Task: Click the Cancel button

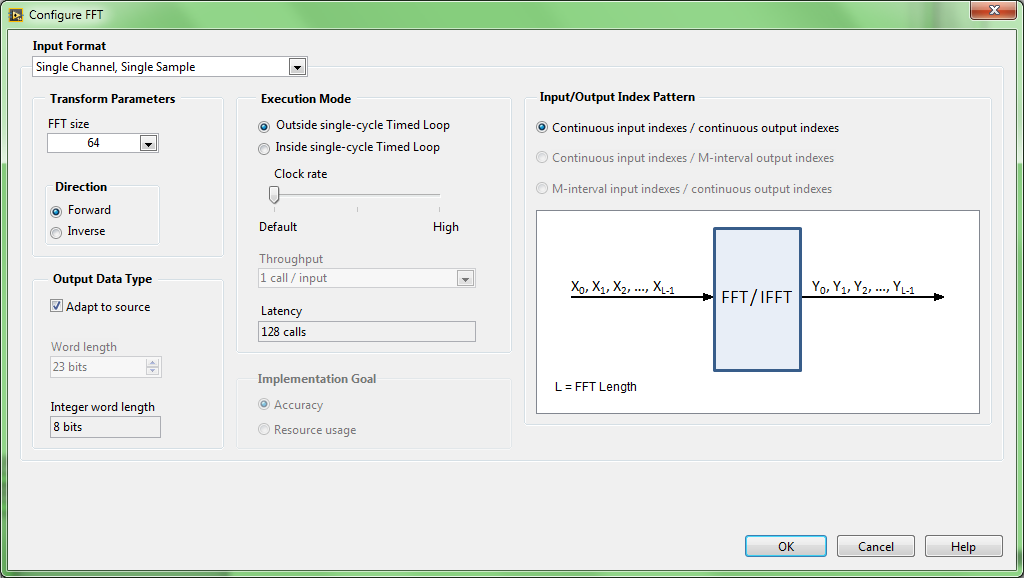Action: [x=876, y=547]
